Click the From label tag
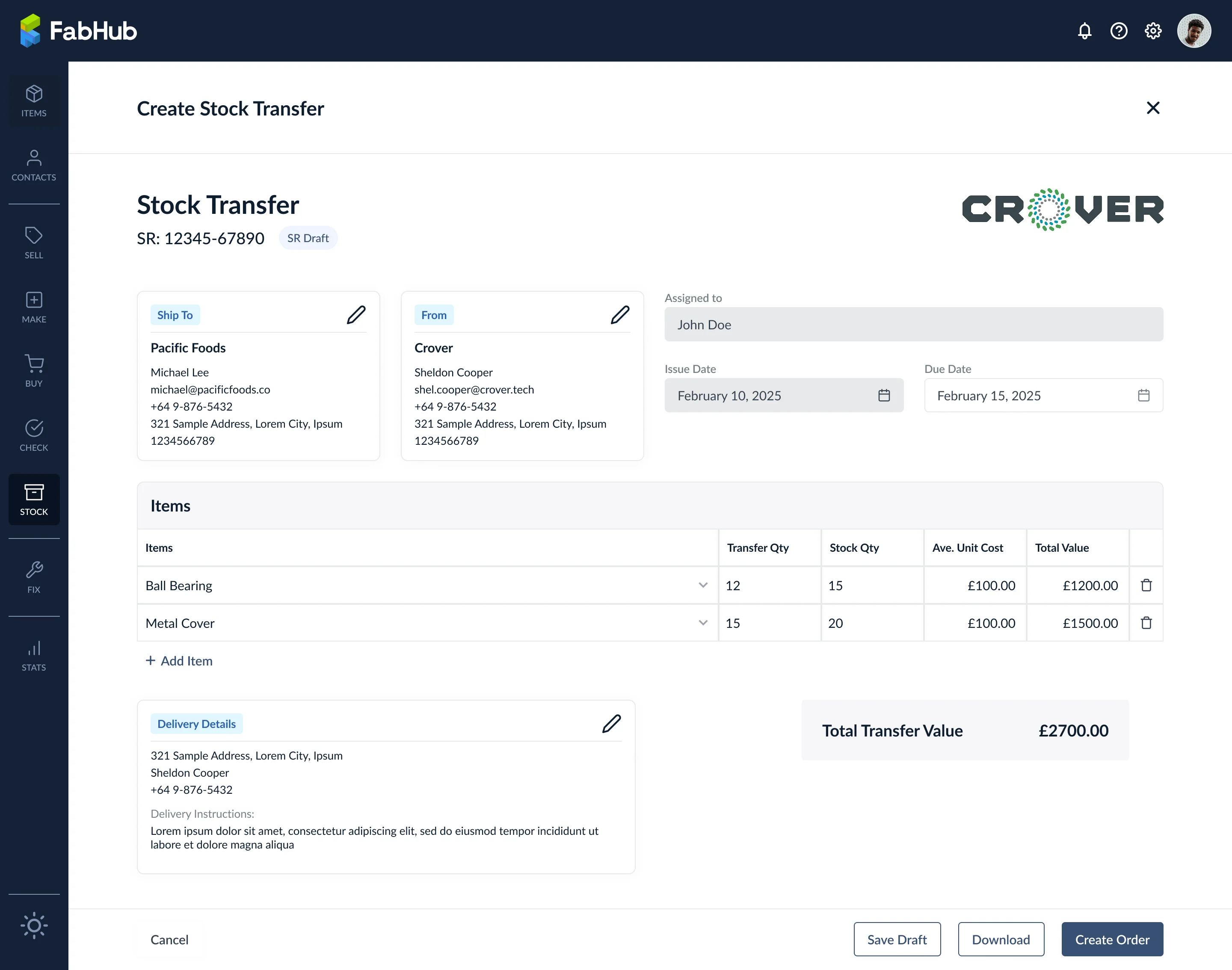 434,315
